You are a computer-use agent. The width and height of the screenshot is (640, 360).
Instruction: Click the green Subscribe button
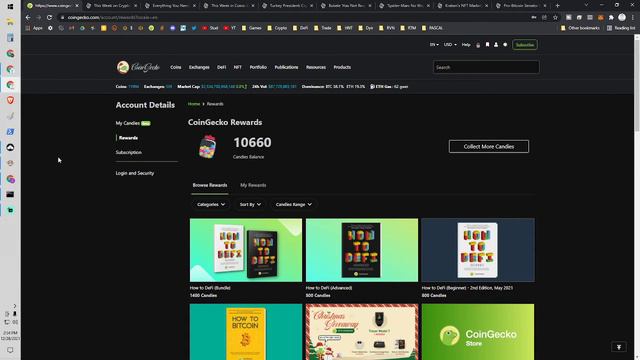point(524,45)
